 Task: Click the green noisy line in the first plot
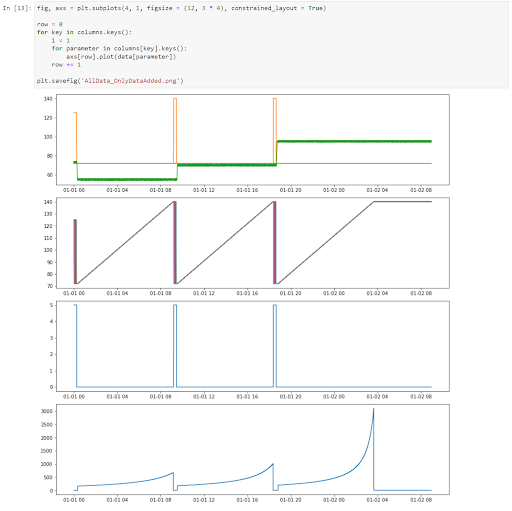(353, 141)
